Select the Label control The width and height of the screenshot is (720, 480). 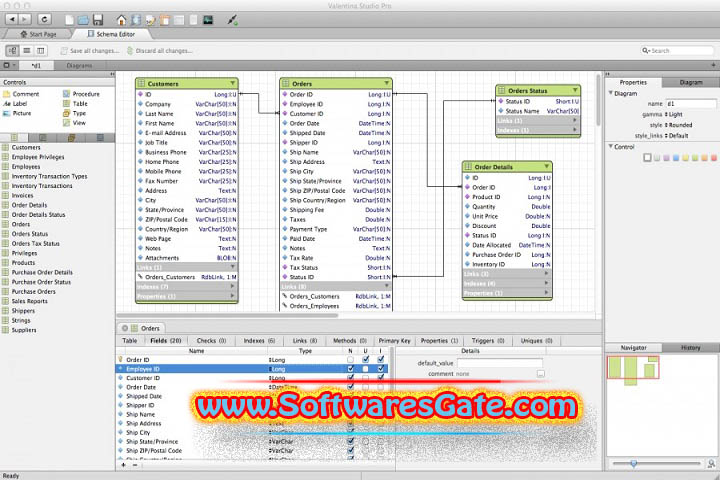(x=15, y=103)
